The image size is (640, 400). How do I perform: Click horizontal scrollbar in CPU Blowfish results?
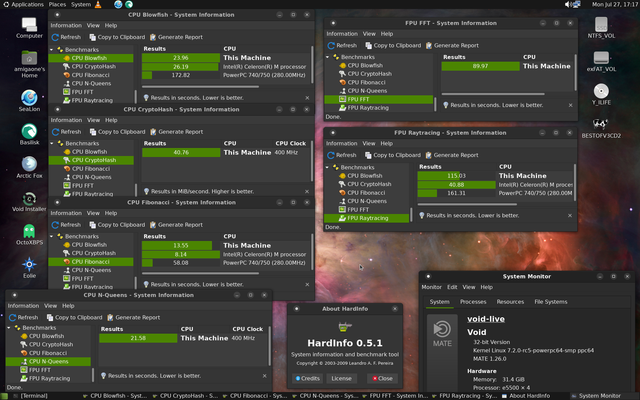tap(200, 87)
